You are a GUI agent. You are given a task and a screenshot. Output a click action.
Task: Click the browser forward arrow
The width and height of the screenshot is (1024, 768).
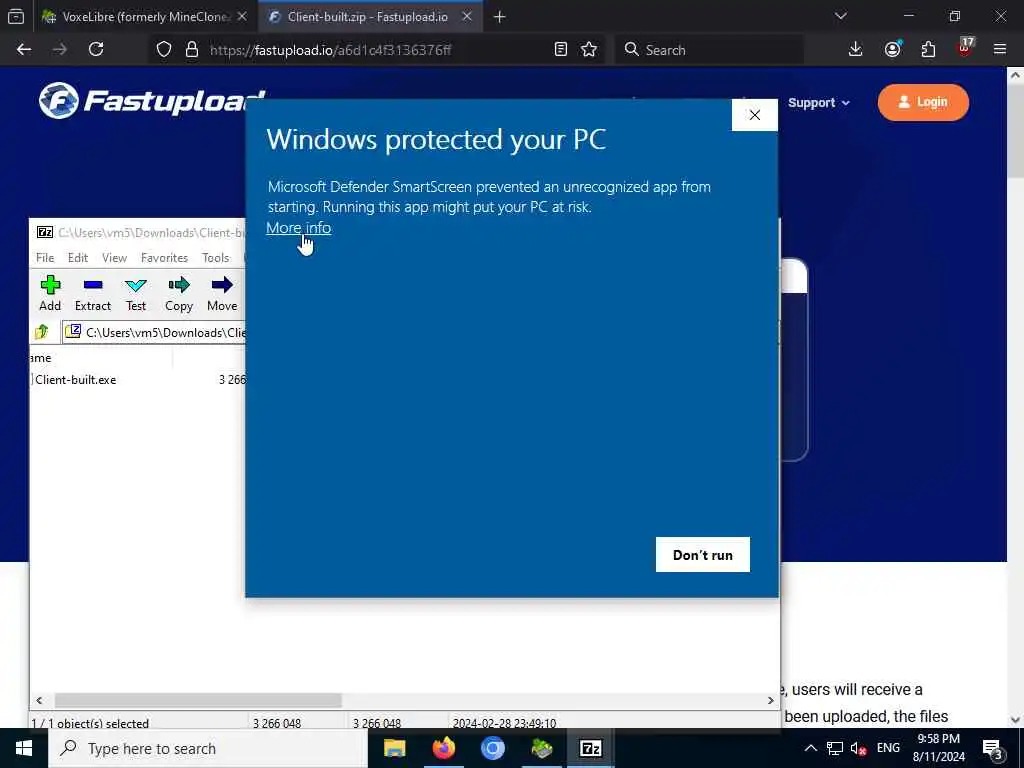pos(60,50)
